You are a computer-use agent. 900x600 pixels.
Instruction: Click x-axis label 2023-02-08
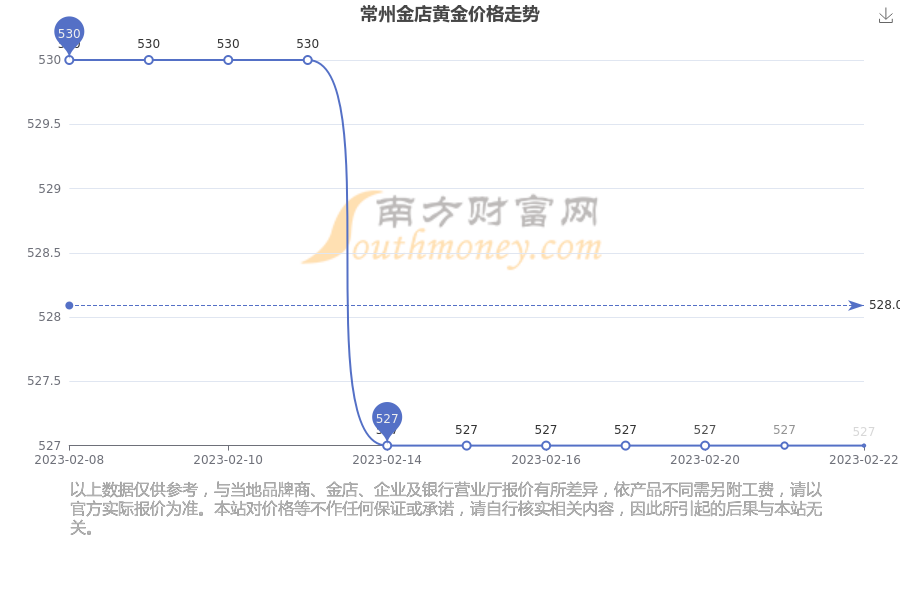69,460
